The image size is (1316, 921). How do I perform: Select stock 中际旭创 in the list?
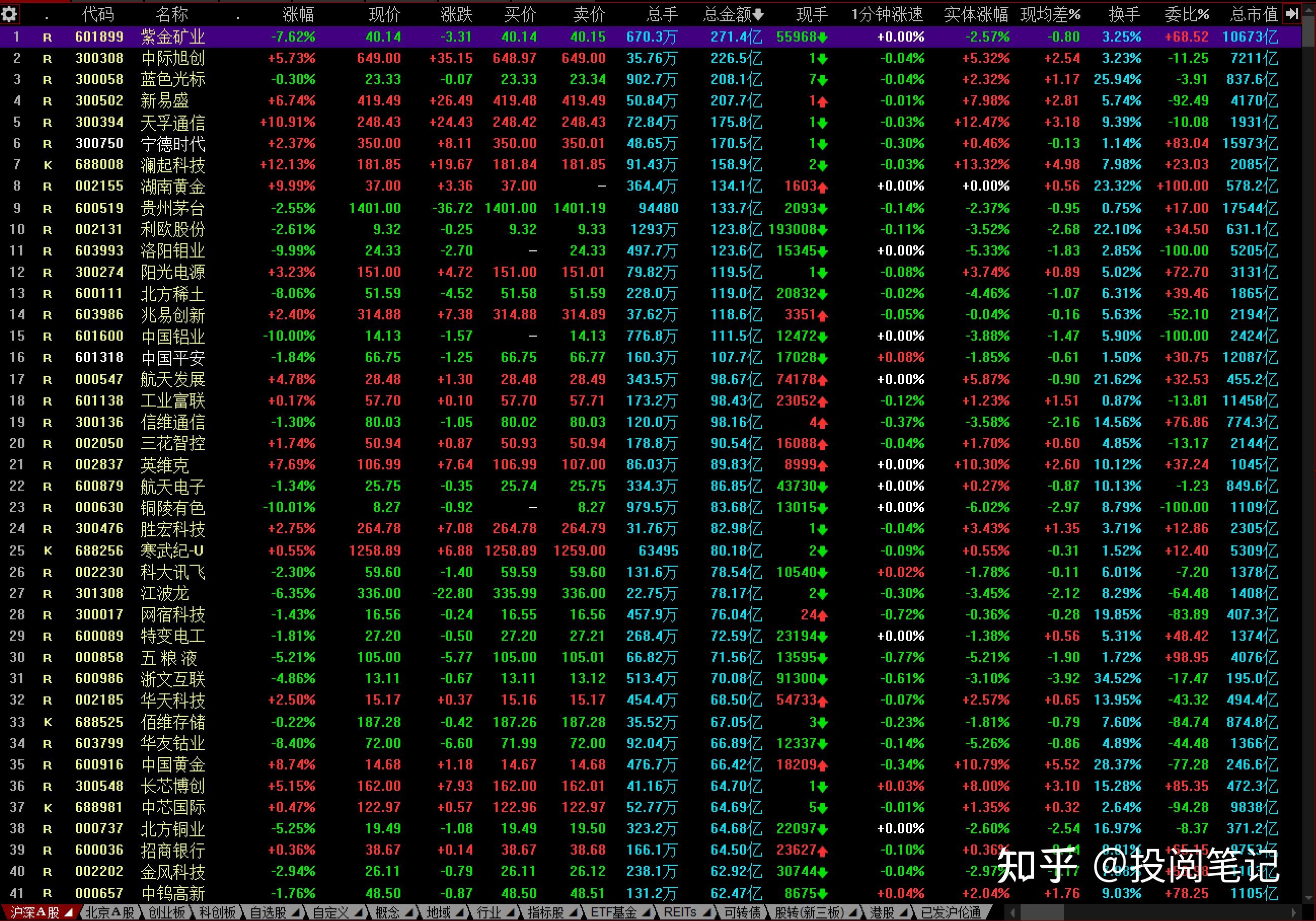(172, 58)
